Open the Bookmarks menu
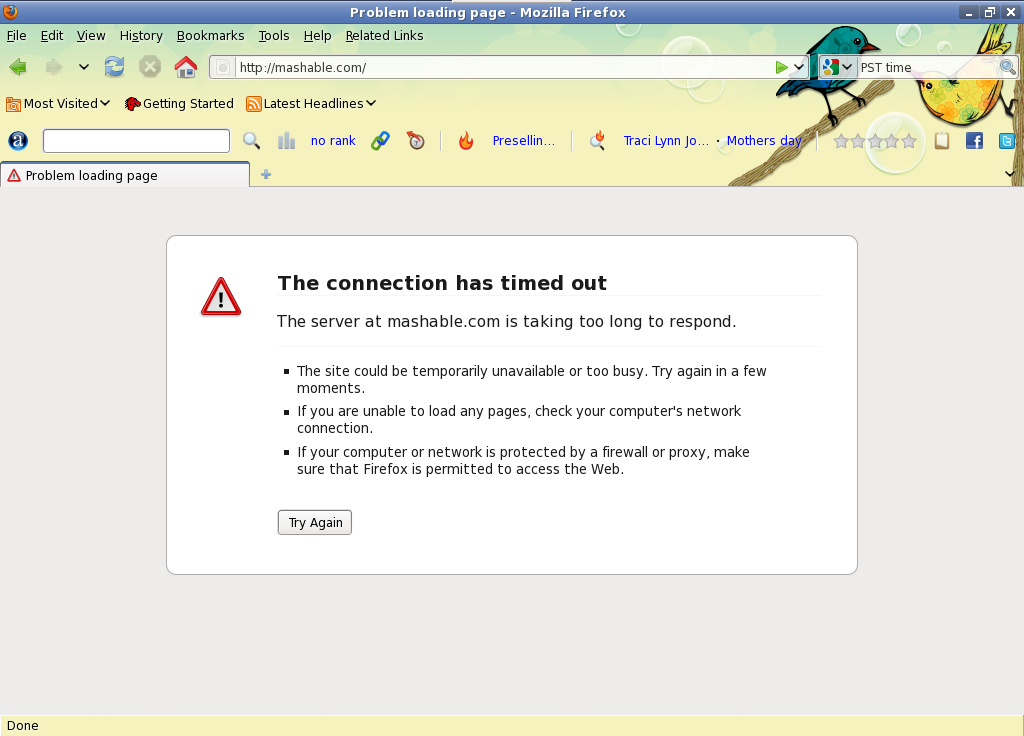The height and width of the screenshot is (736, 1024). 210,36
